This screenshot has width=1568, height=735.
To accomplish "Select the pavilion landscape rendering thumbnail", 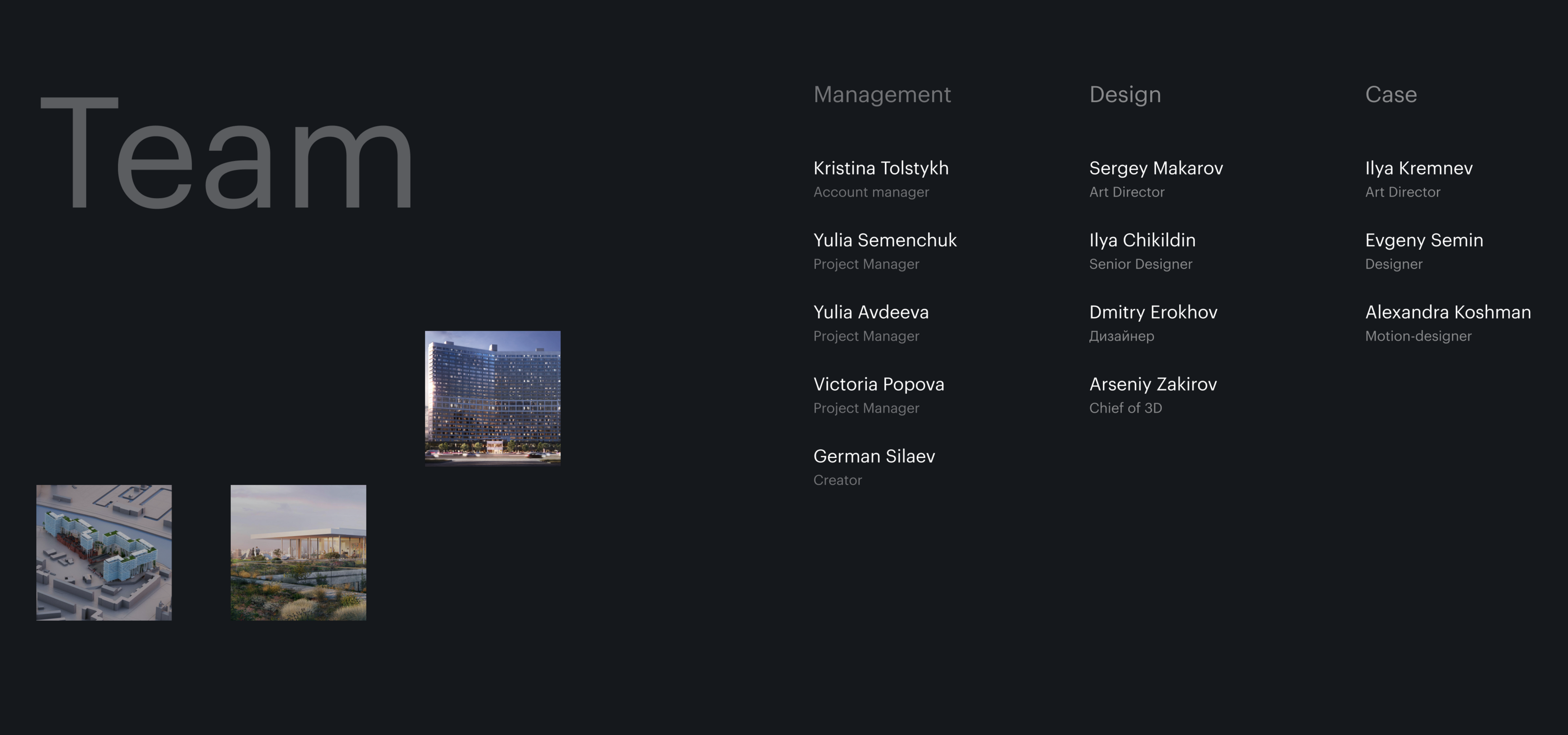I will (298, 552).
